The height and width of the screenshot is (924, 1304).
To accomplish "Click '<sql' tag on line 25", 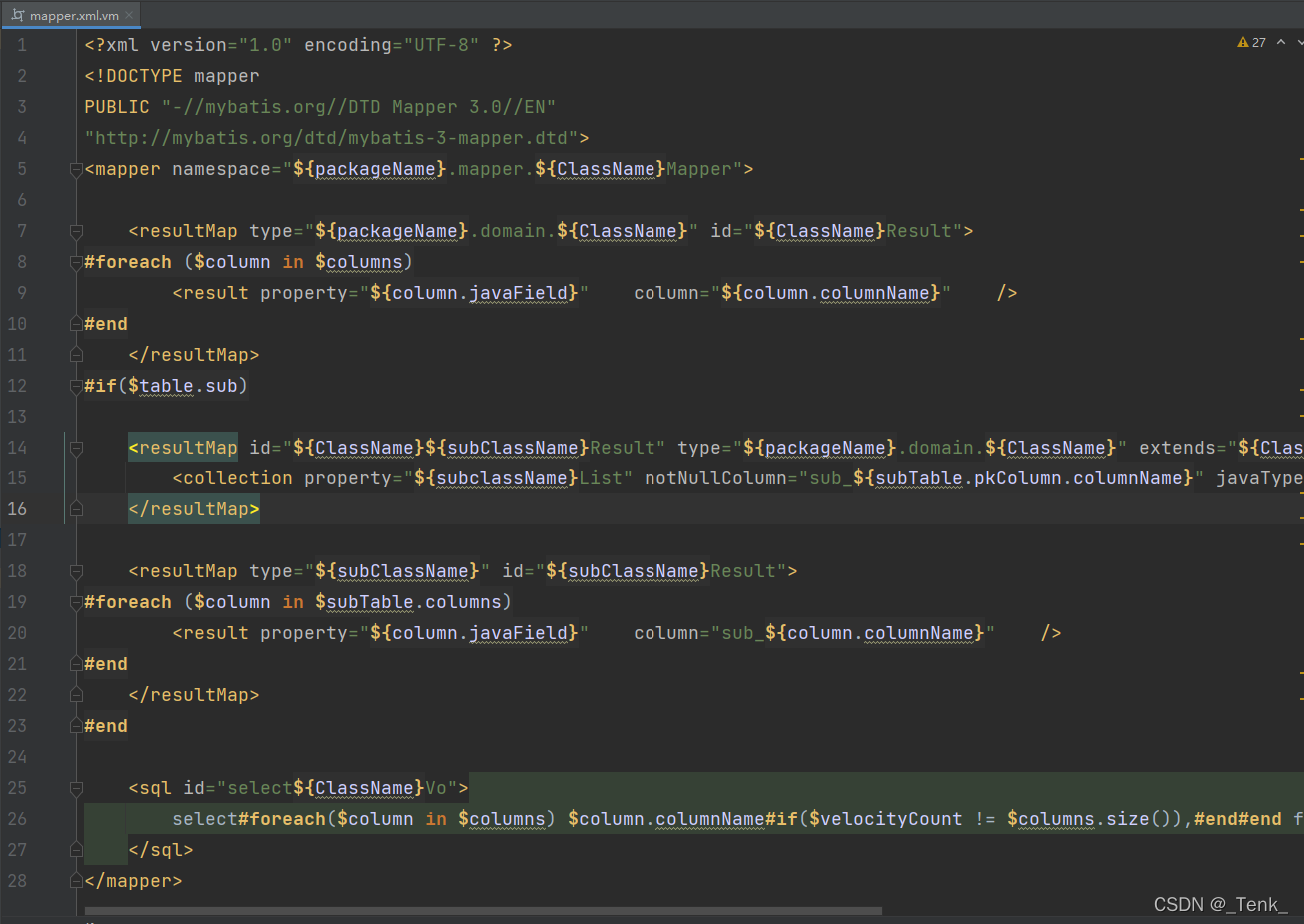I will (150, 788).
